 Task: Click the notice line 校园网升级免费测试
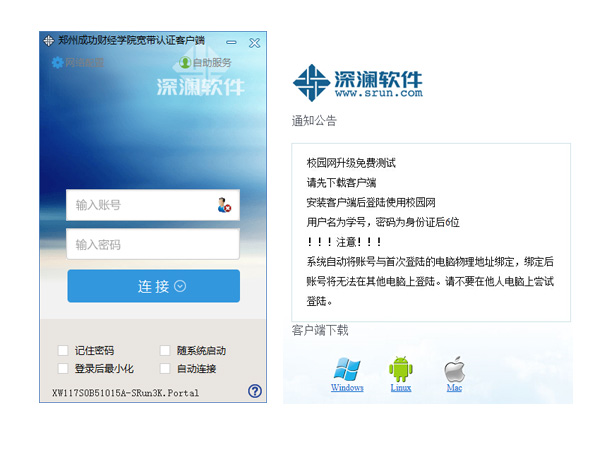tap(351, 163)
